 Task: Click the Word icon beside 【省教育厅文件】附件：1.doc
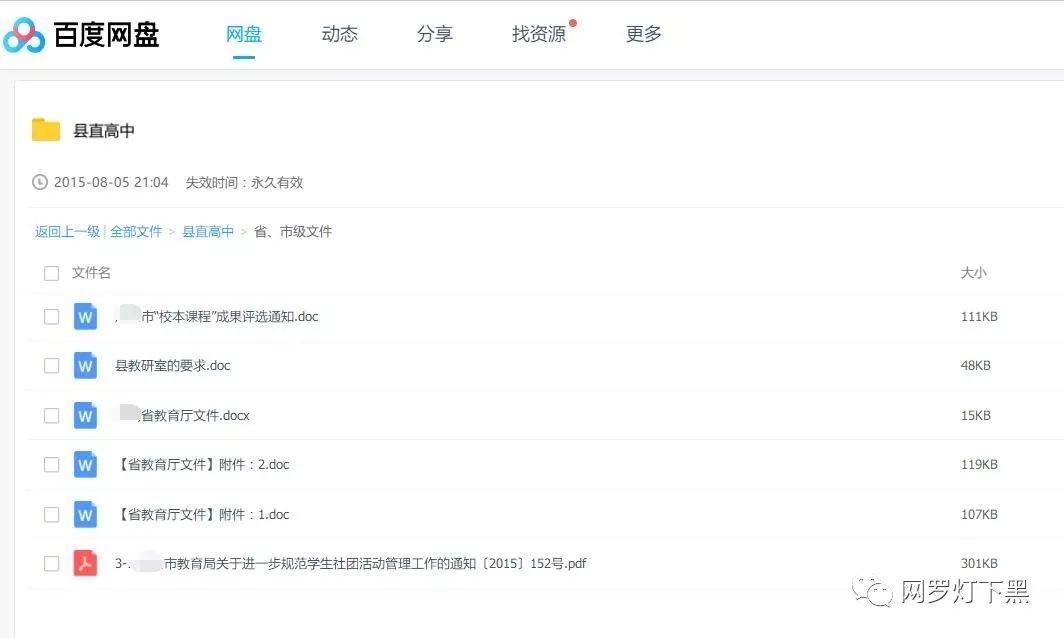(x=85, y=514)
